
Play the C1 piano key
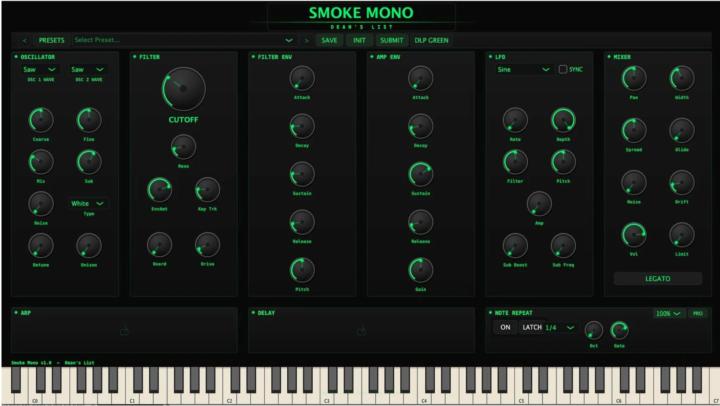[132, 397]
